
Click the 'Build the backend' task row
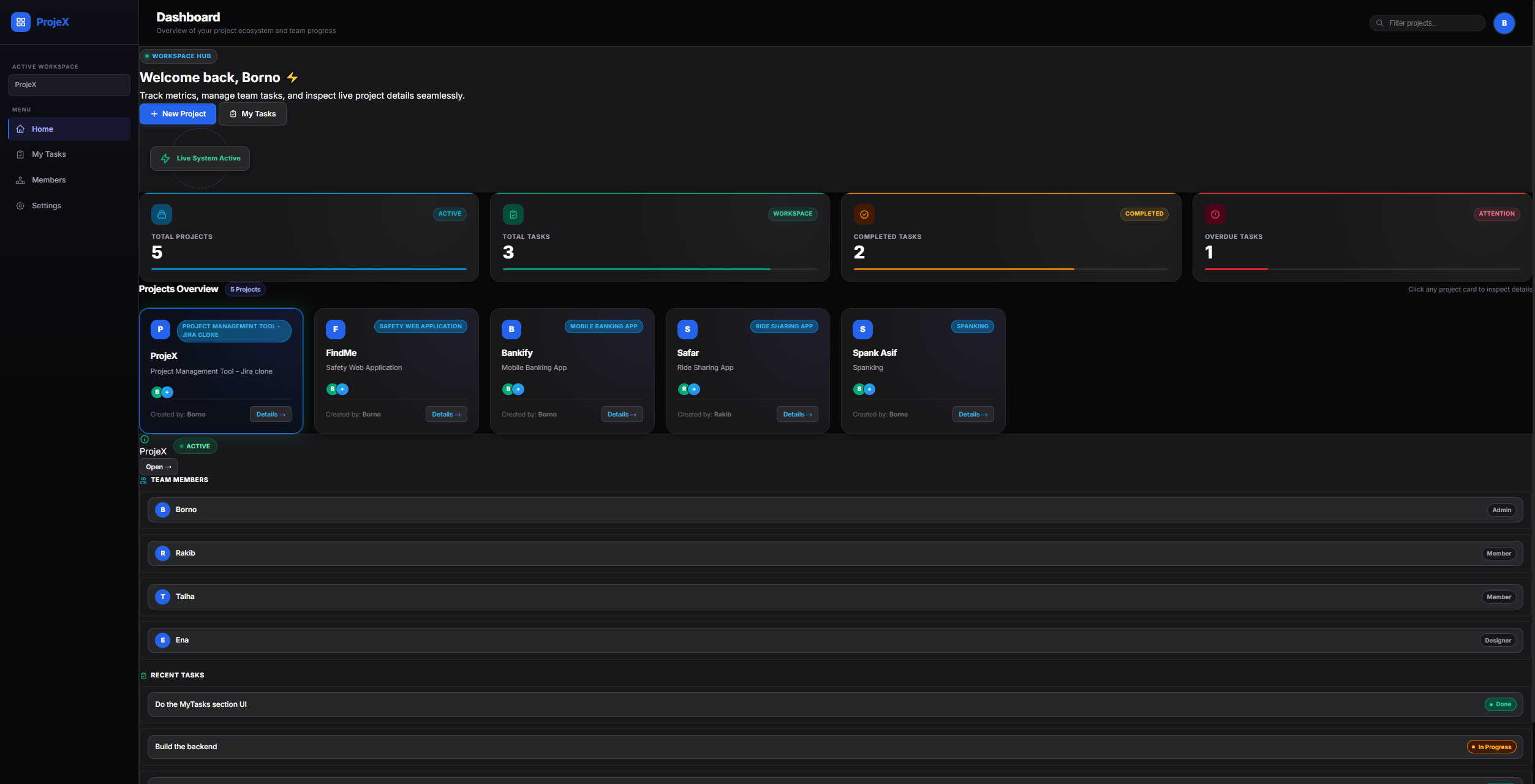coord(835,747)
